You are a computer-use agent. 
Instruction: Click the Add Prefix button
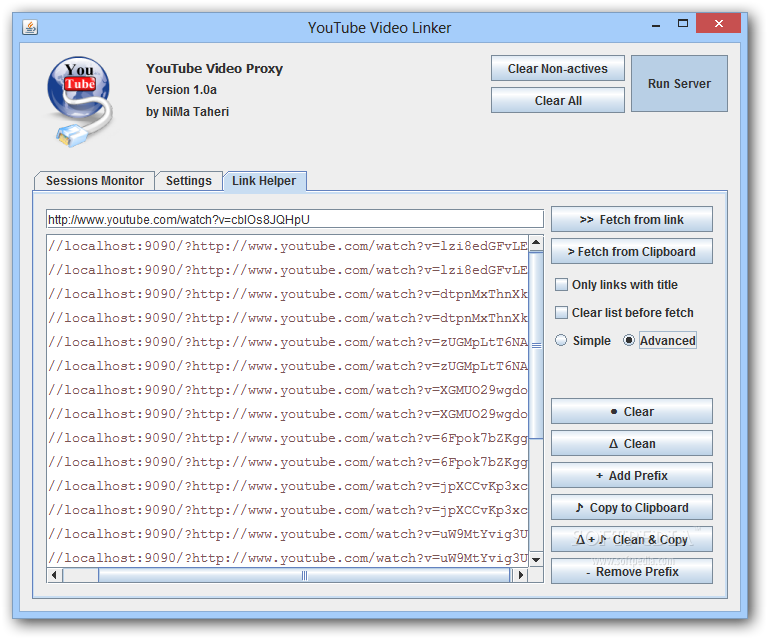tap(631, 475)
